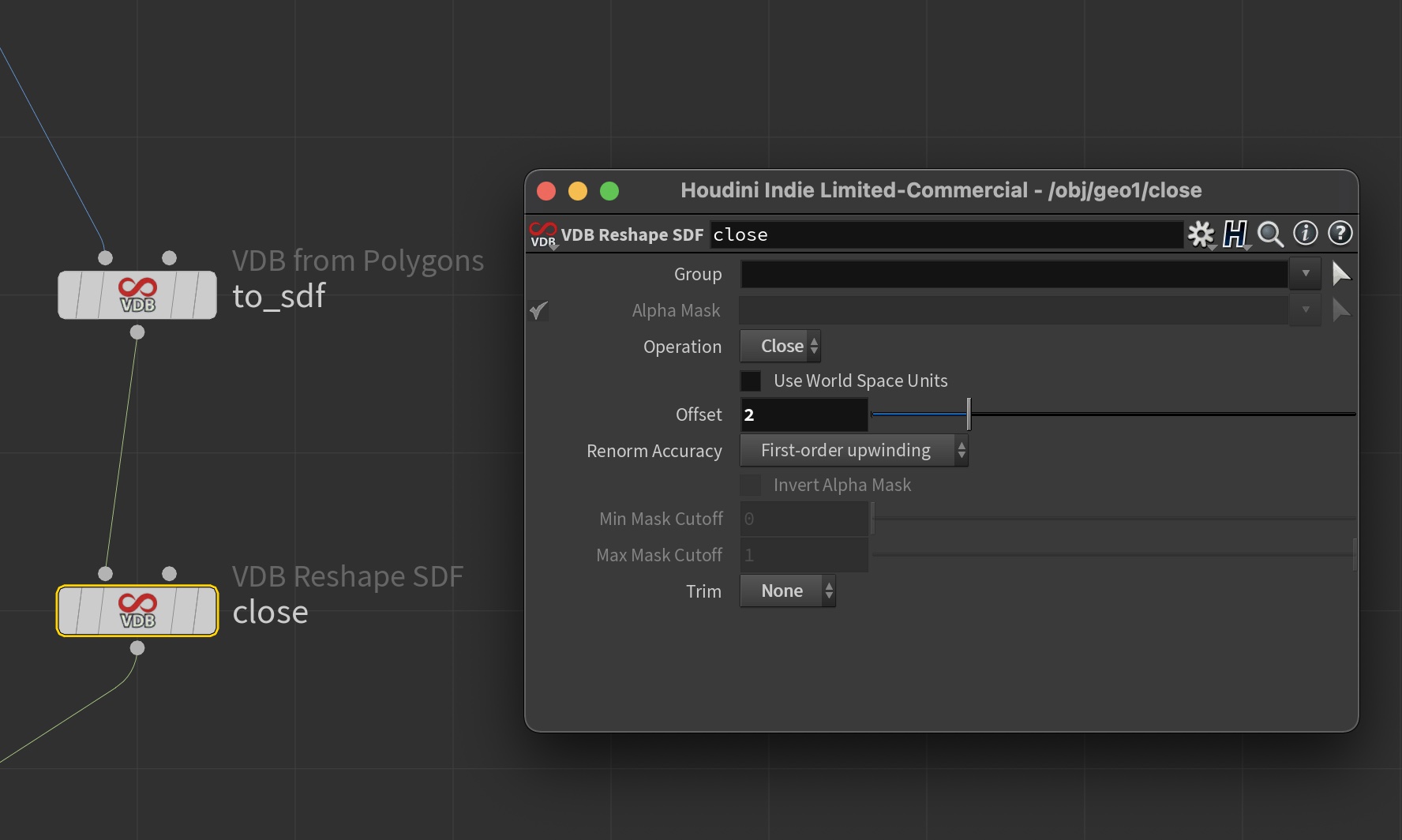Click the Alpha Mask input field
Viewport: 1402px width, 840px height.
click(x=1014, y=310)
